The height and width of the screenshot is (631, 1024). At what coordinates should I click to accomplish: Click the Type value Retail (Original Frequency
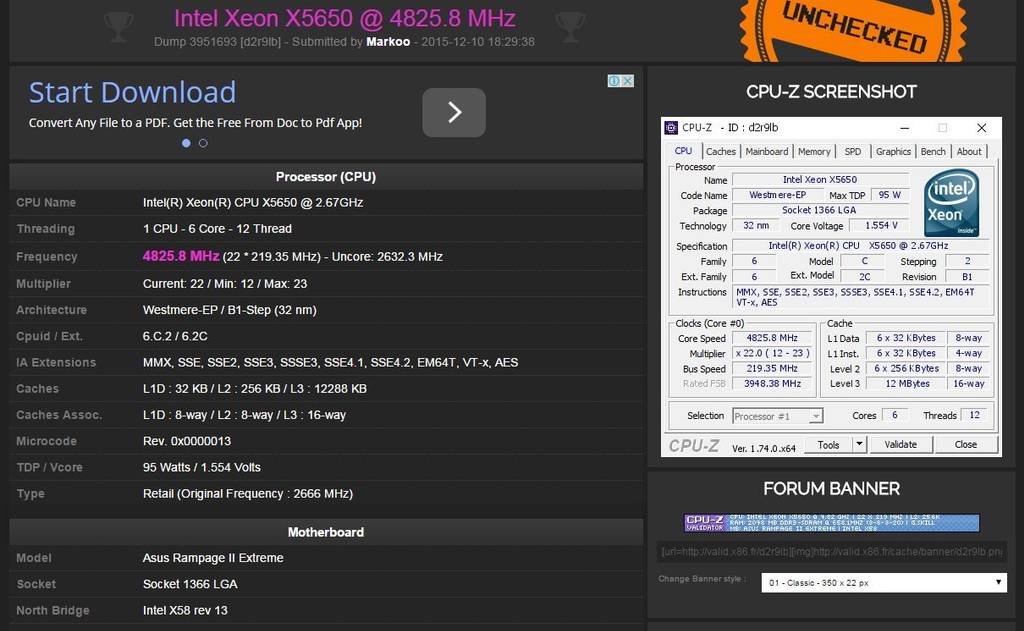[248, 494]
